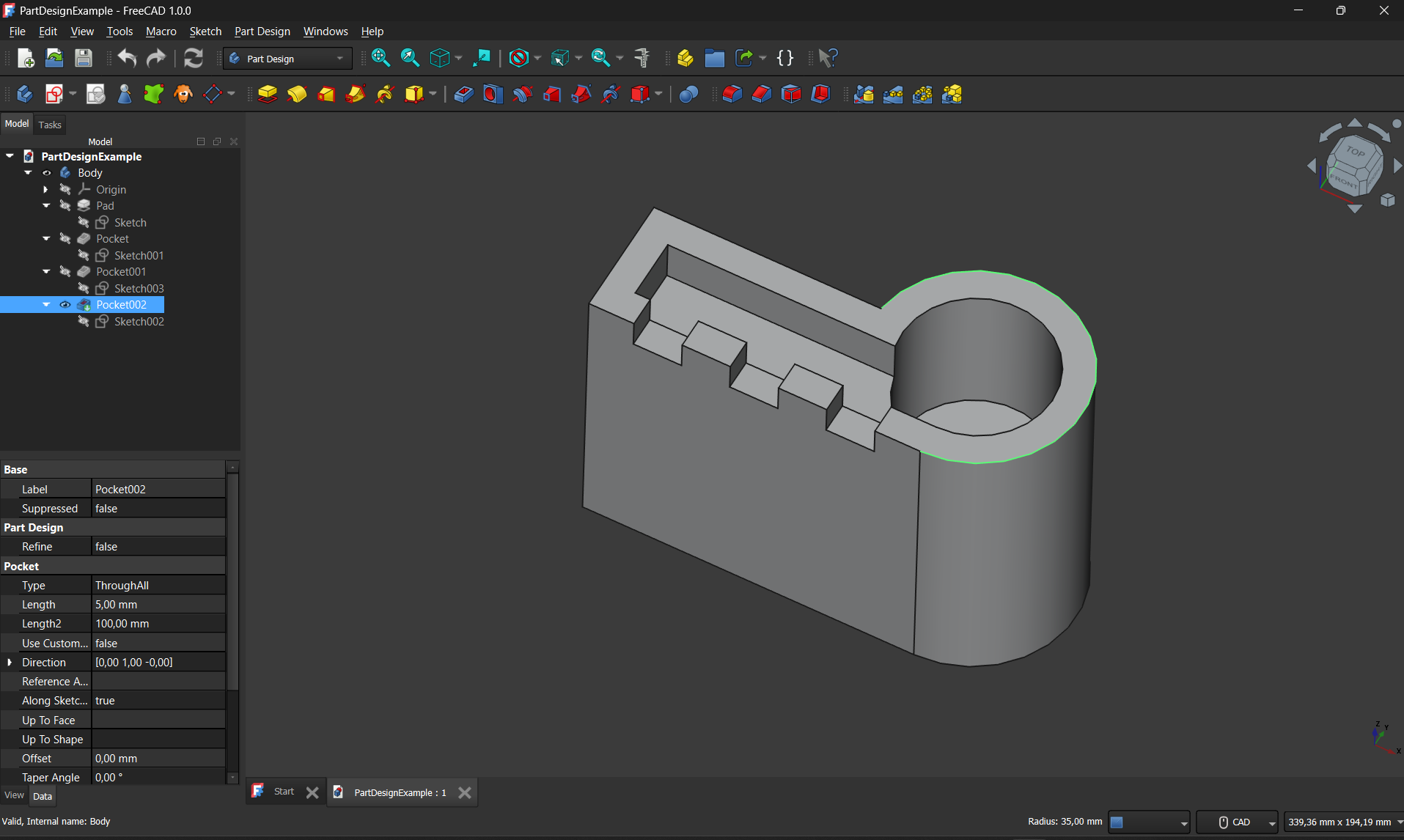Select the Fillet tool
Screen dimensions: 1404x840
click(731, 94)
